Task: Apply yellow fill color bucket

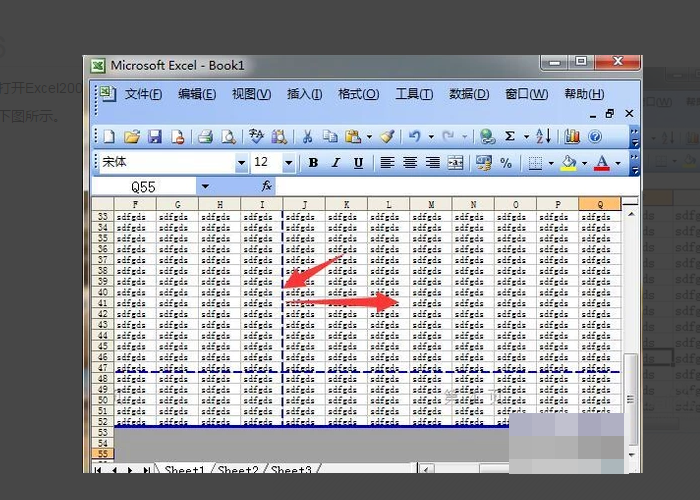Action: (x=568, y=163)
